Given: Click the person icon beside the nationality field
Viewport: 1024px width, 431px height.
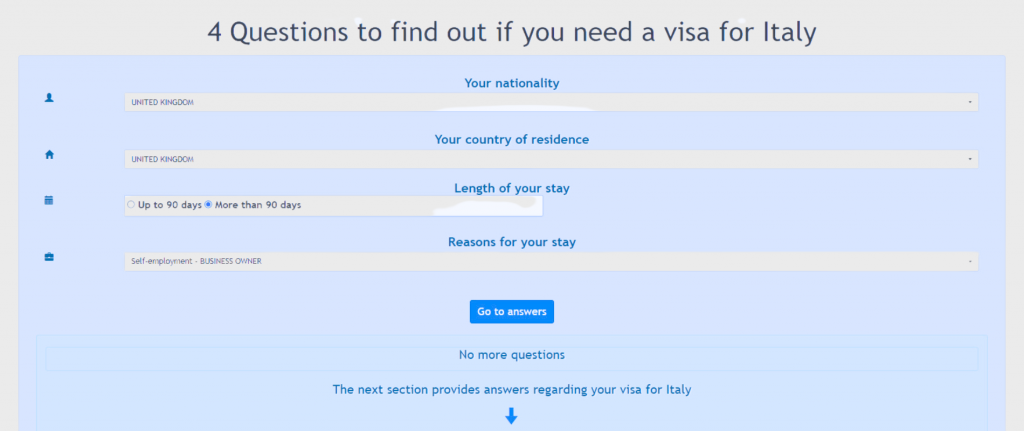Looking at the screenshot, I should [x=49, y=98].
